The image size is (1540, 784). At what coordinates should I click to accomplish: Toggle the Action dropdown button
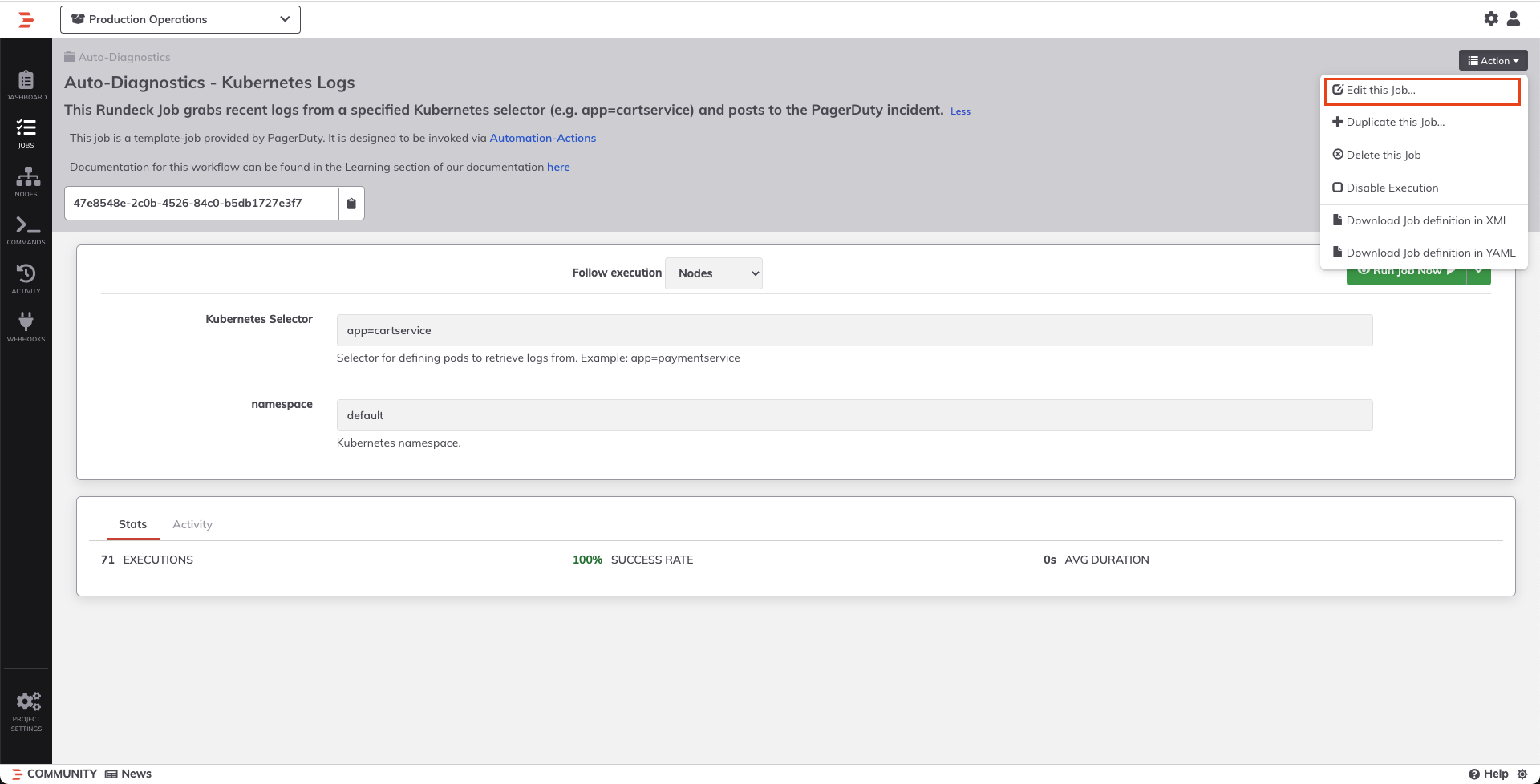coord(1493,60)
